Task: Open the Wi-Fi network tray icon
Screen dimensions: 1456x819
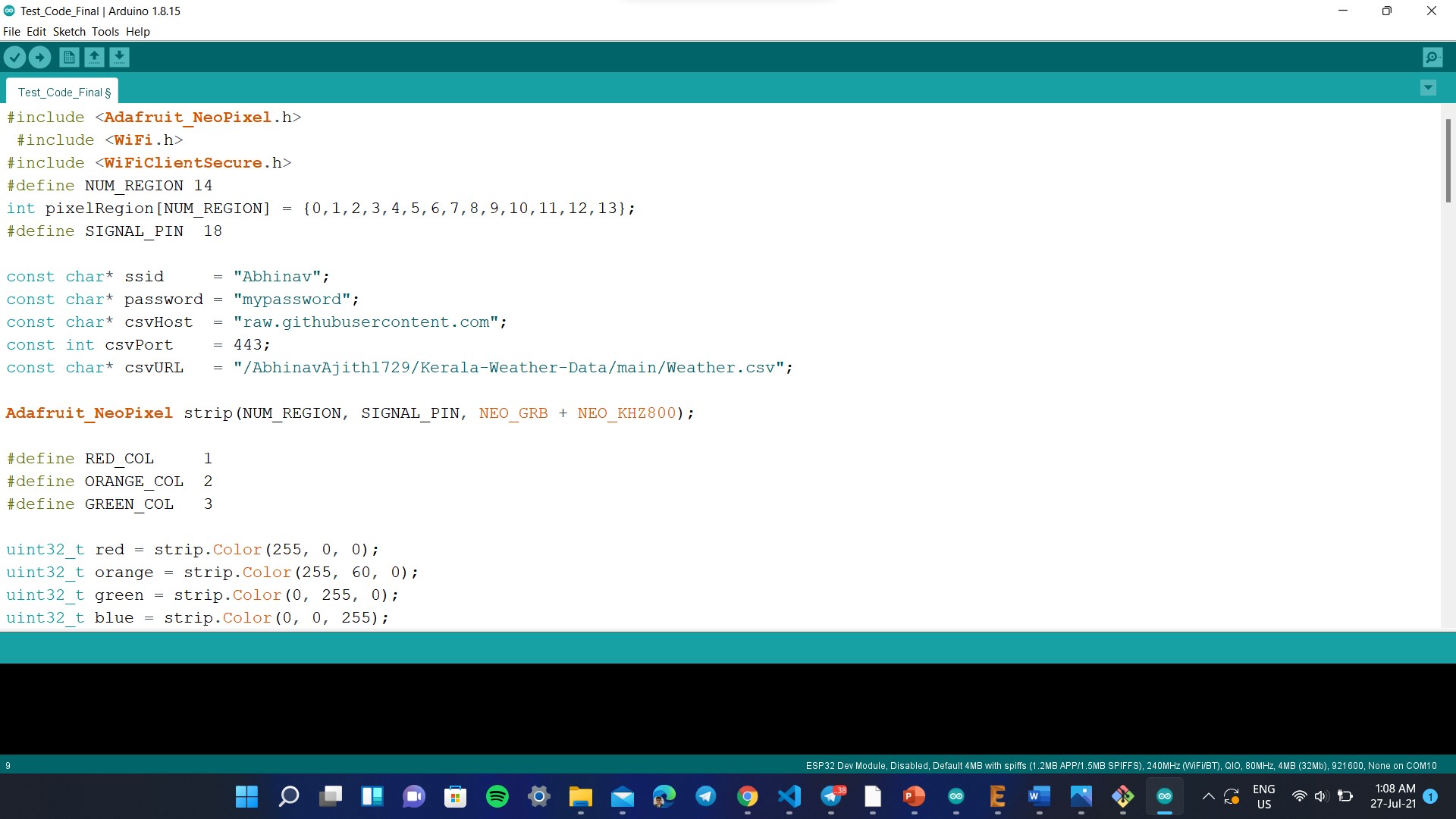Action: pyautogui.click(x=1299, y=796)
